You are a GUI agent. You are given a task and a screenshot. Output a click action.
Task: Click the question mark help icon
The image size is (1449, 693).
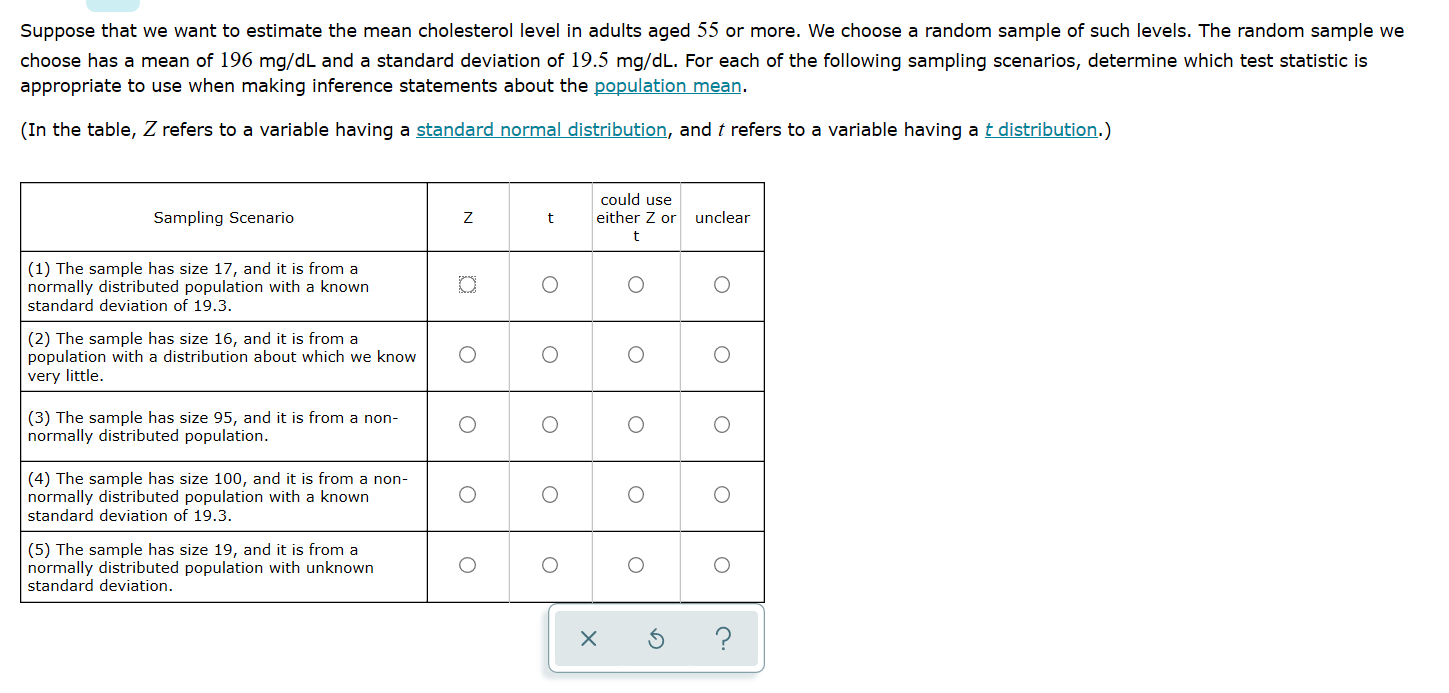coord(724,638)
